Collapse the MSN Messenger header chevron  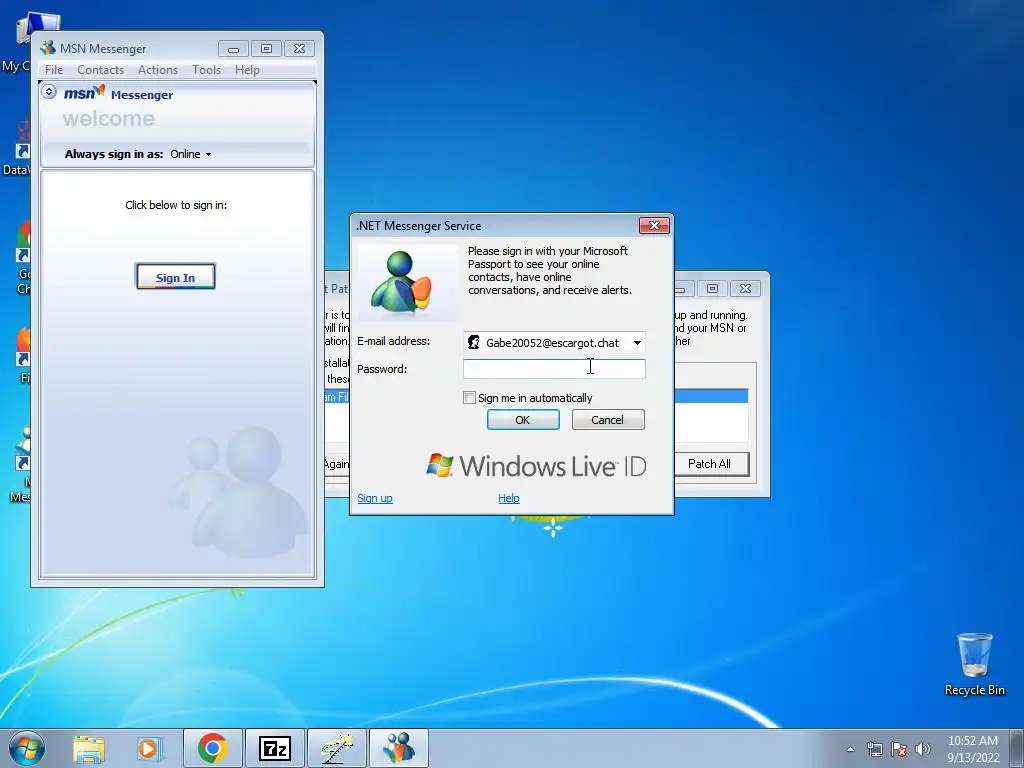click(48, 91)
